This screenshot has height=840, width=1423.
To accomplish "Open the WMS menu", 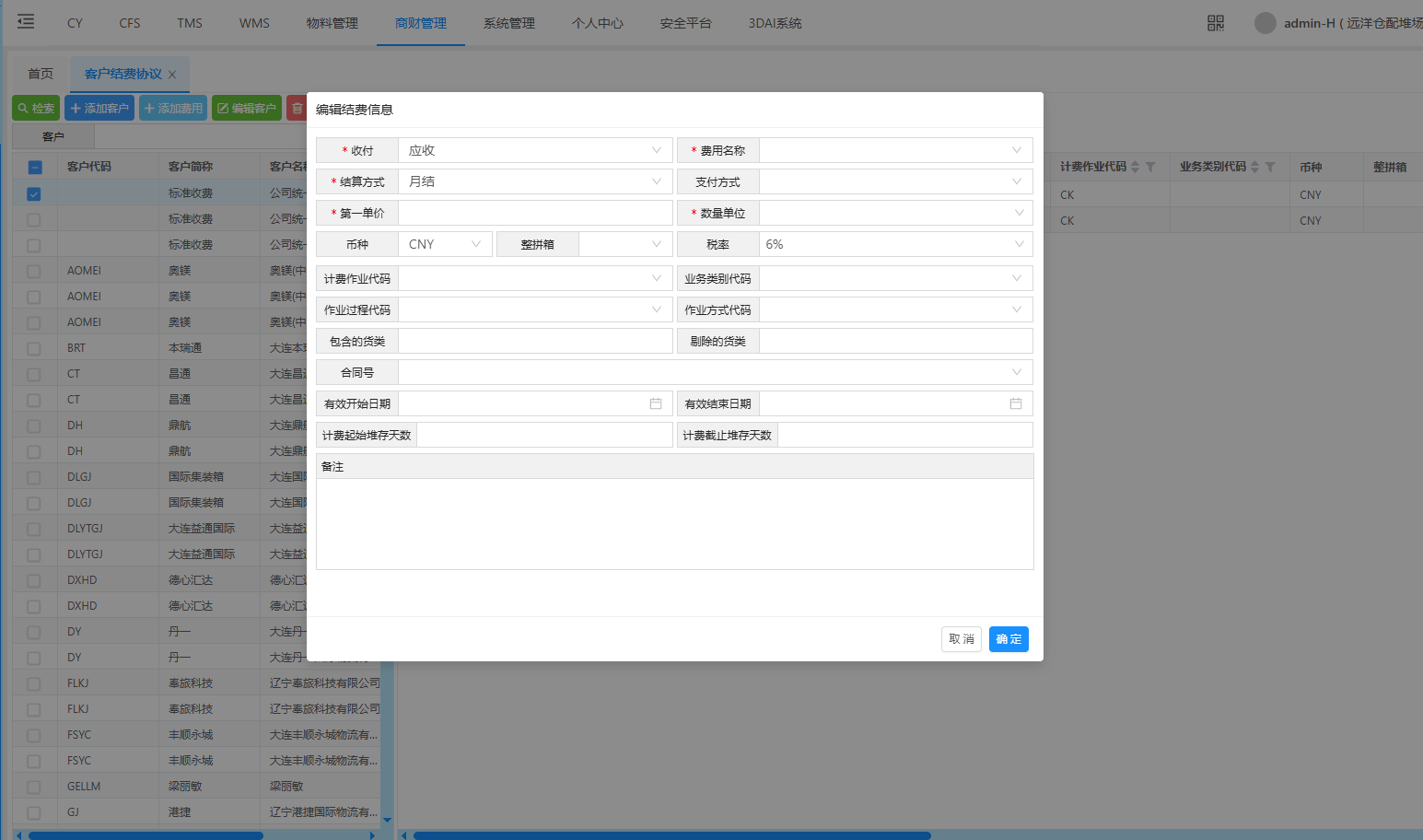I will [254, 23].
